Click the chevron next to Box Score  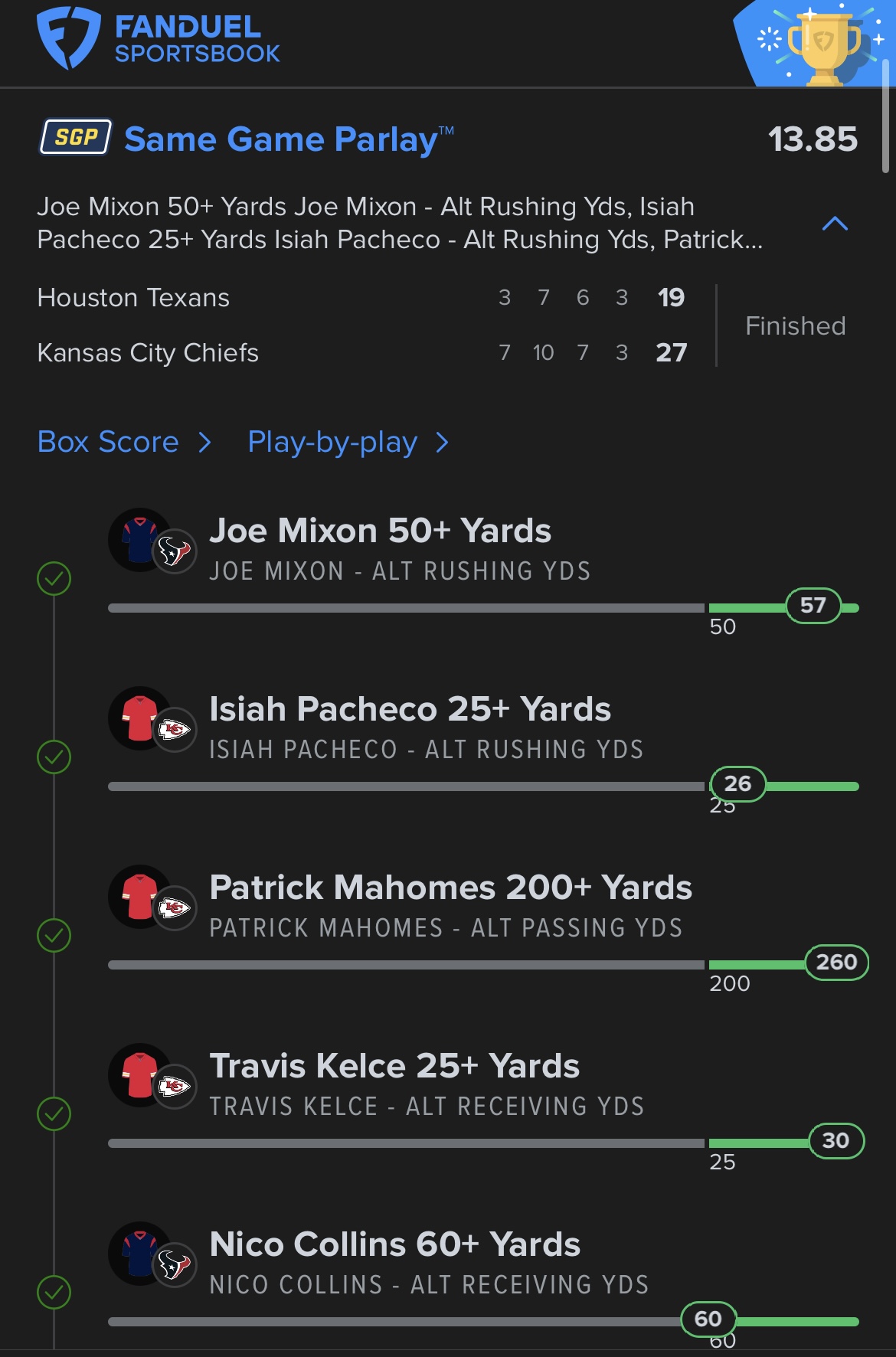tap(204, 443)
